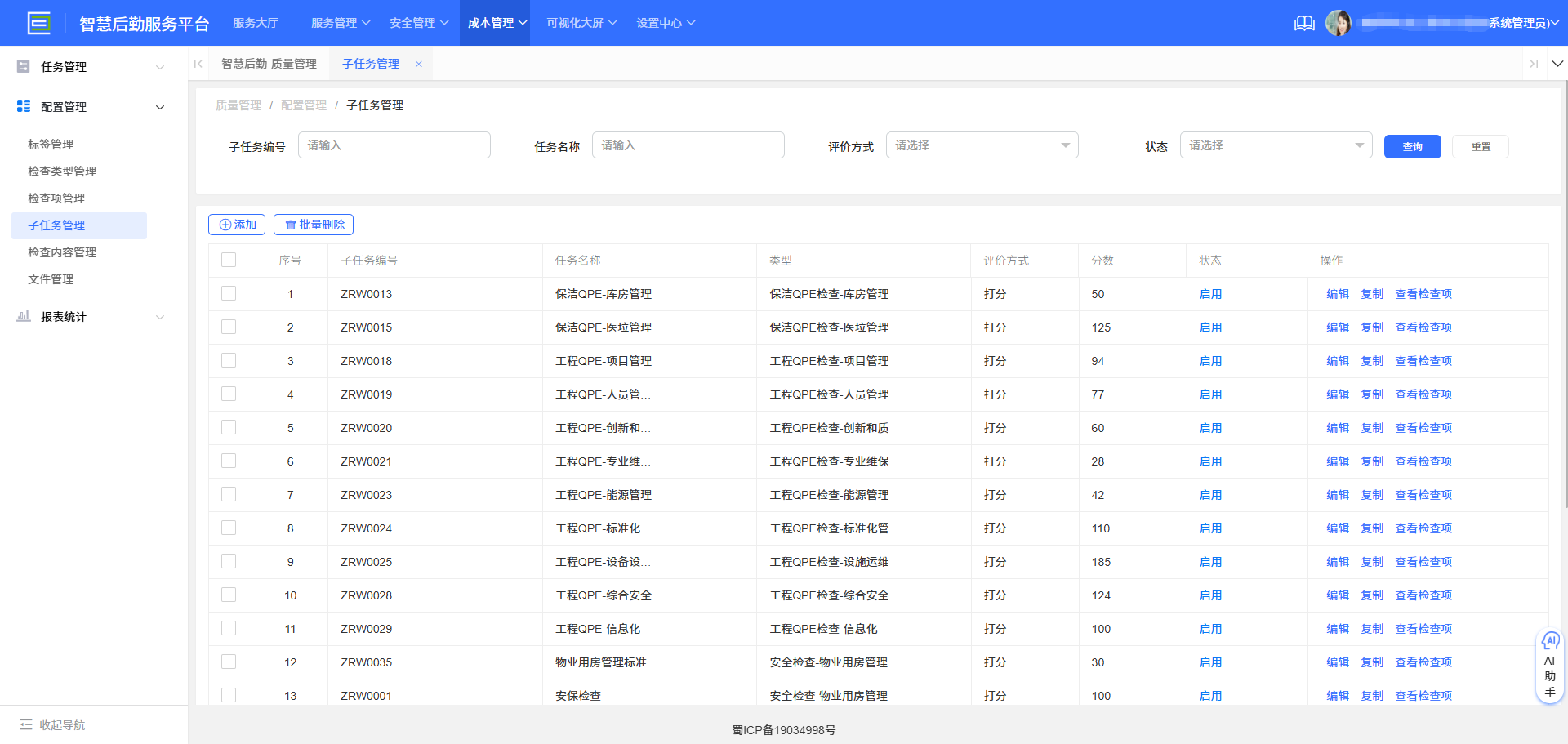Expand the 状态 filter dropdown
Viewport: 1568px width, 744px height.
click(x=1276, y=145)
